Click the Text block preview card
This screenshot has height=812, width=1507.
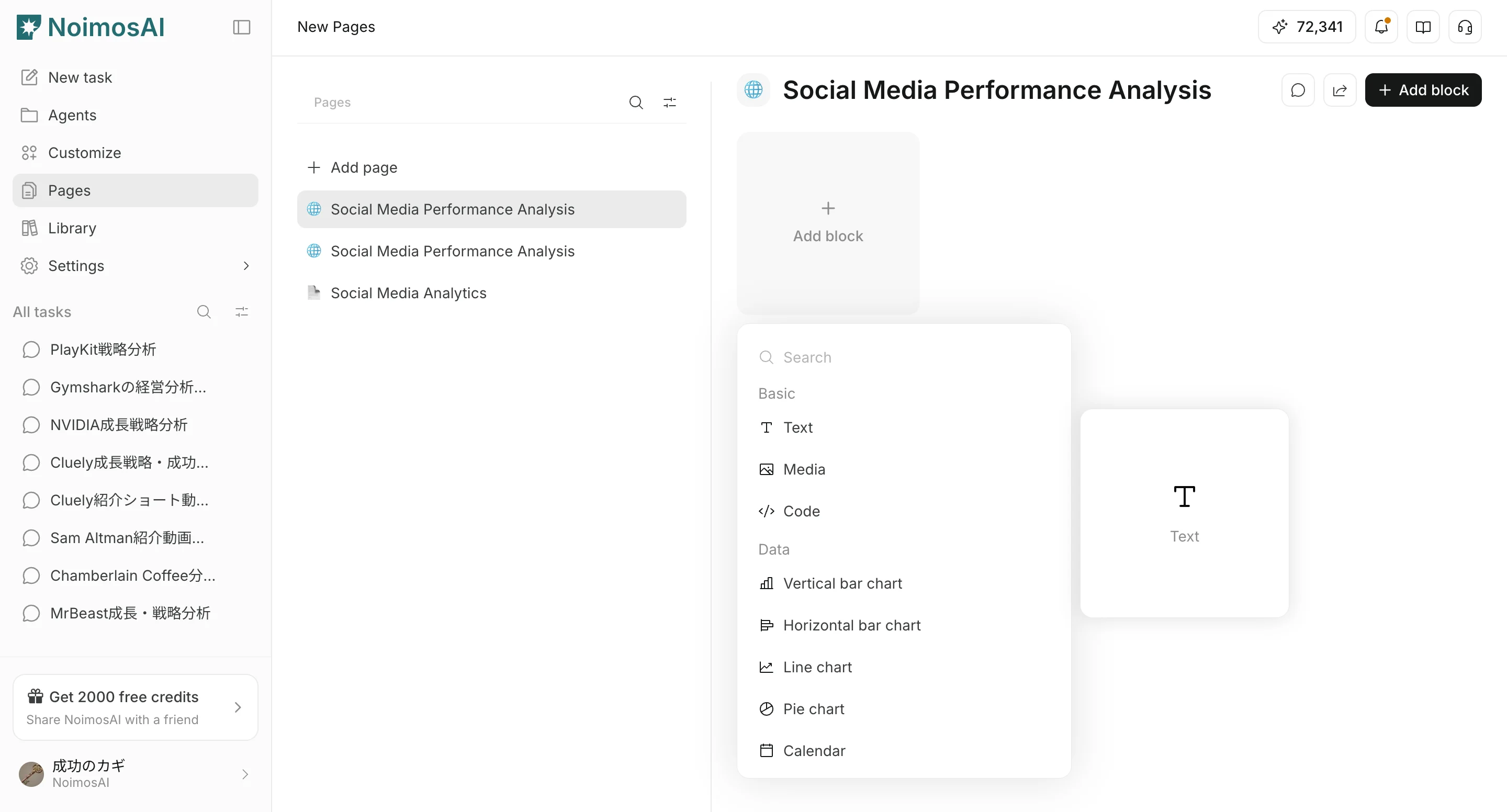tap(1184, 513)
